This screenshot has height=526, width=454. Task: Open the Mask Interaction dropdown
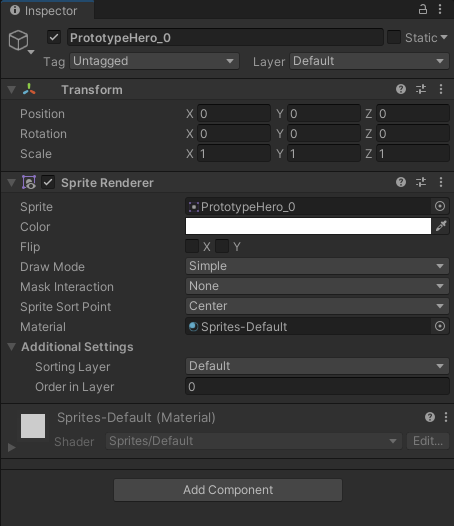[317, 286]
